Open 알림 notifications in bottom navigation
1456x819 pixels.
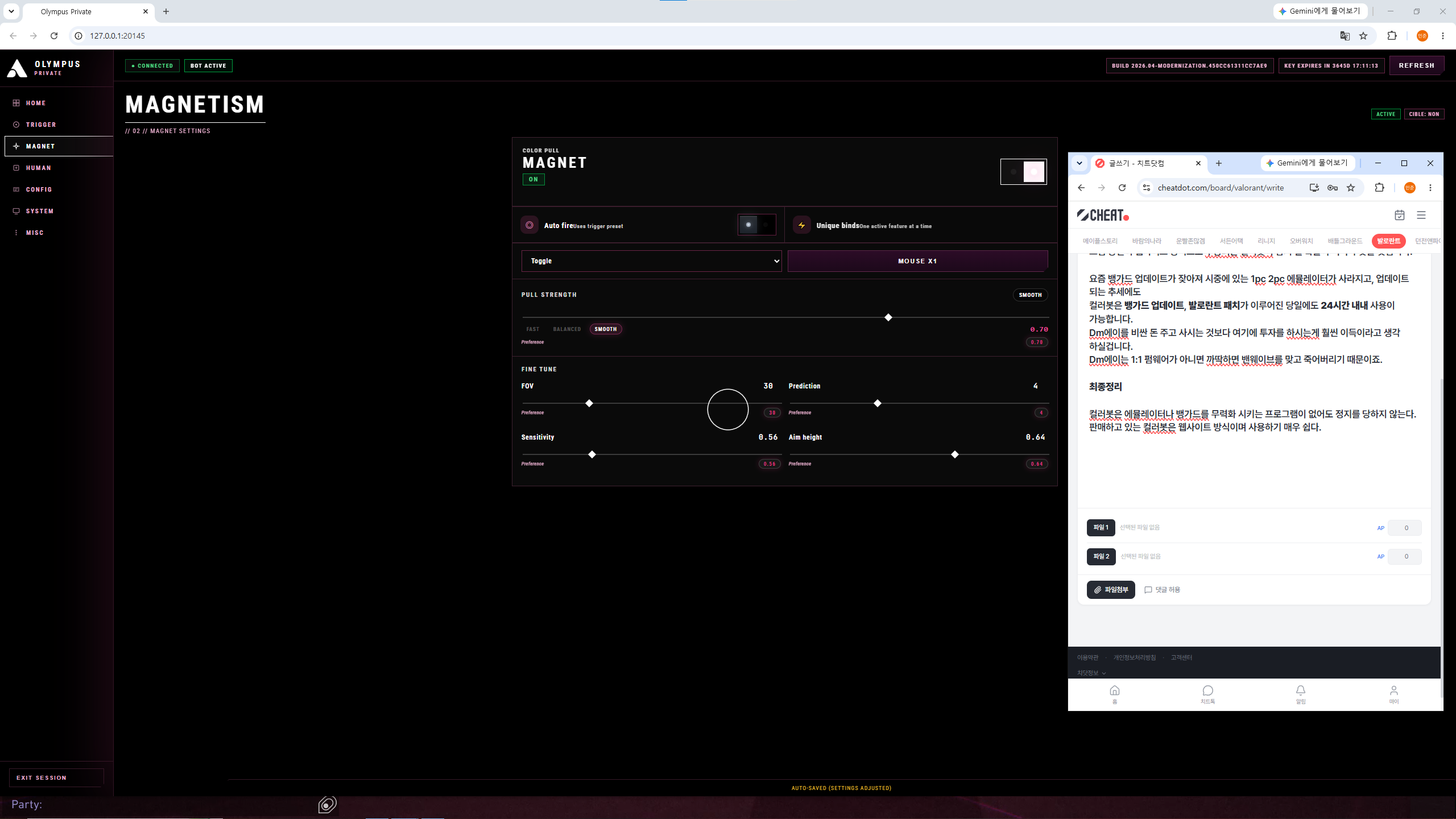1301,694
